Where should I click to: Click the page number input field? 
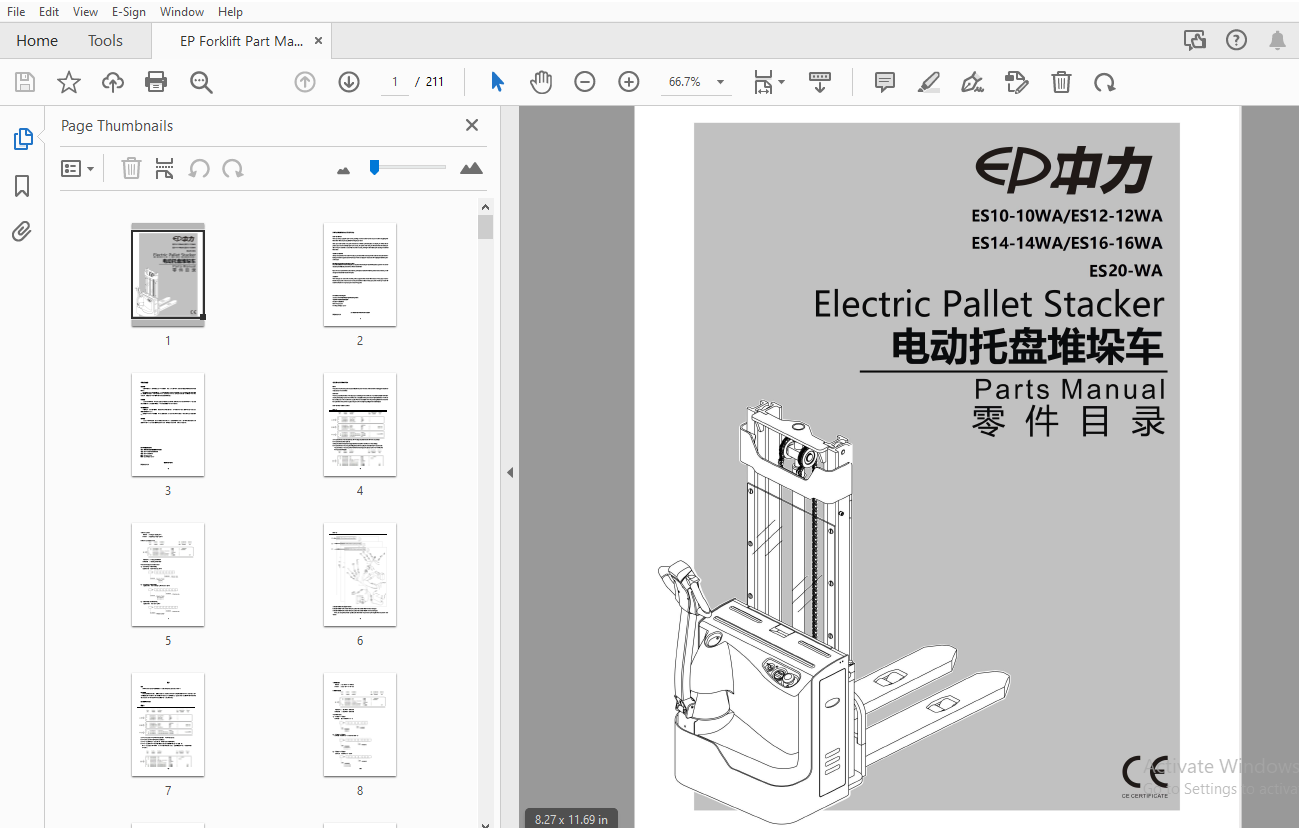tap(395, 82)
